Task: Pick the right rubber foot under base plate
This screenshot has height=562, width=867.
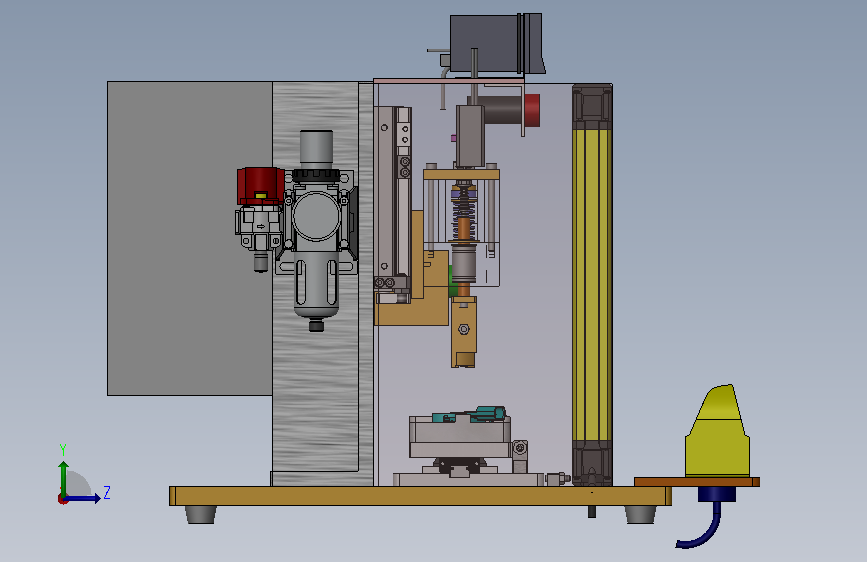Action: point(640,514)
